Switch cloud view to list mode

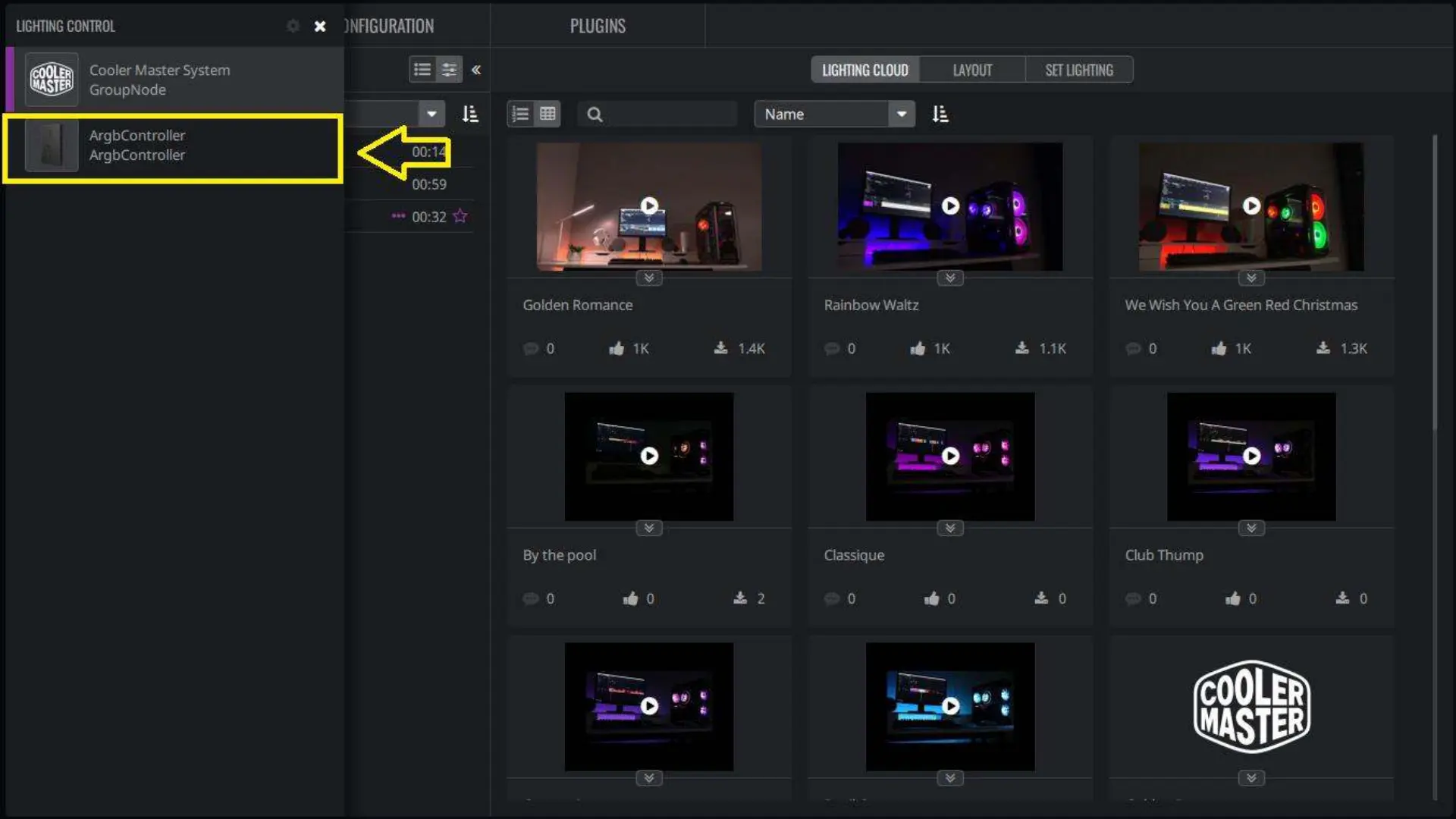point(521,115)
